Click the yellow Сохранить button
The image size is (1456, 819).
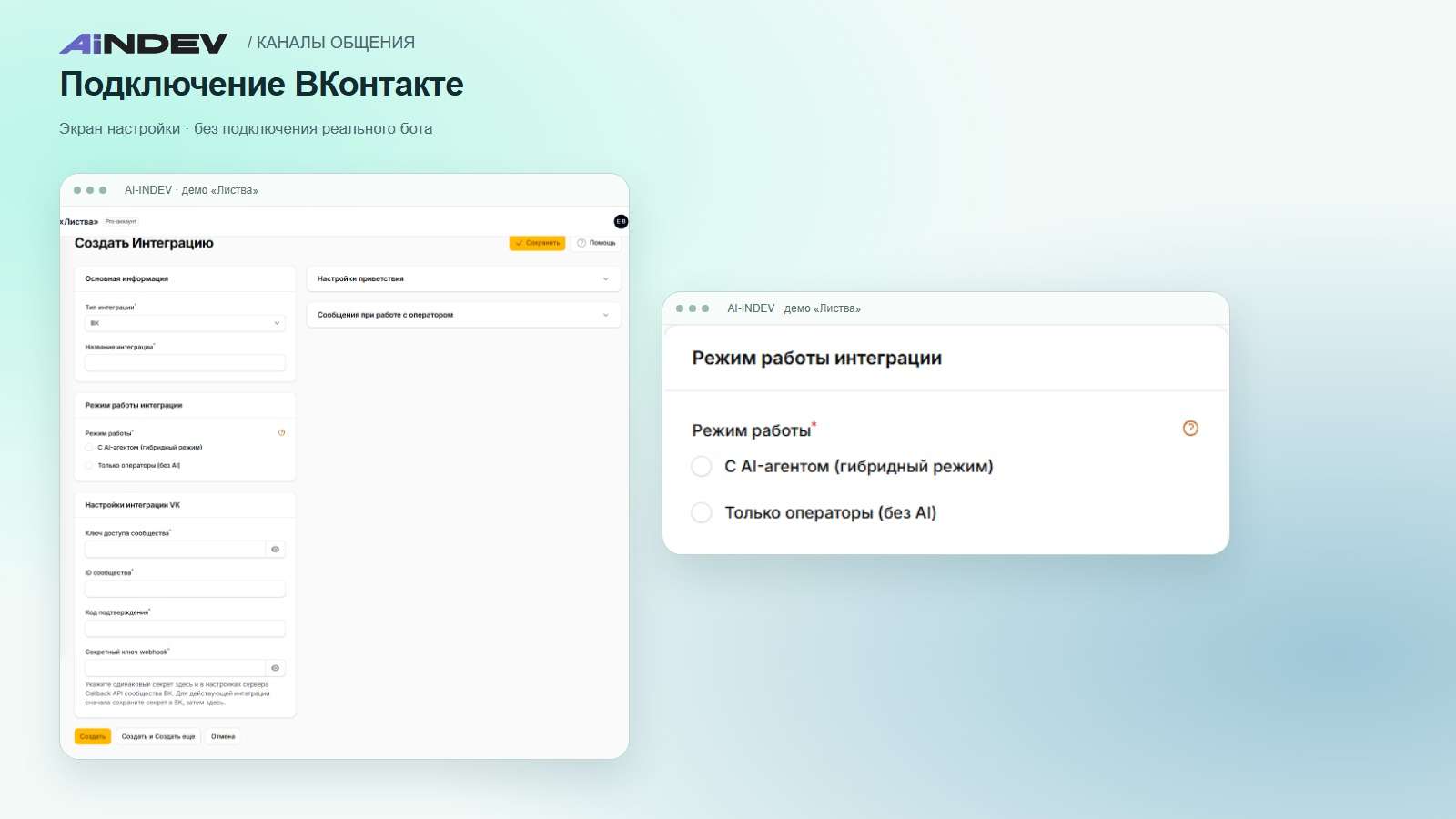coord(537,243)
